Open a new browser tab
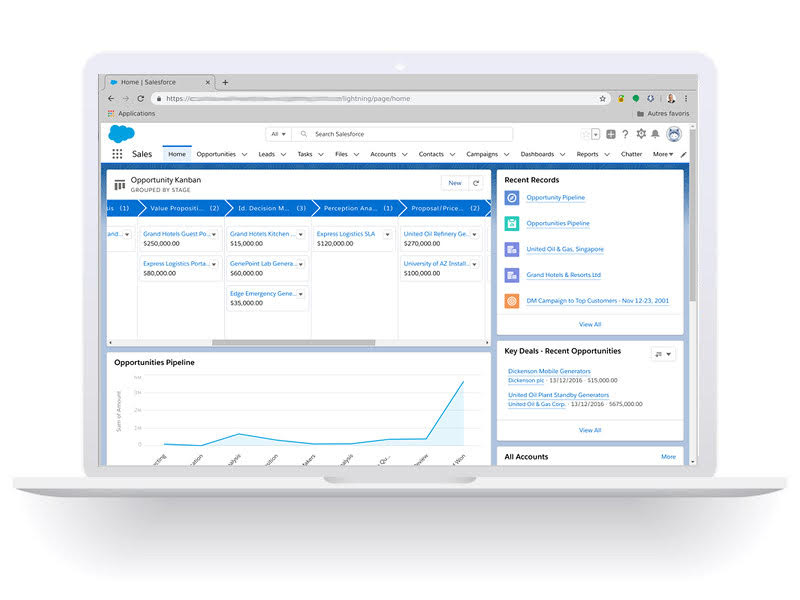Screen dimensions: 800x600 225,82
